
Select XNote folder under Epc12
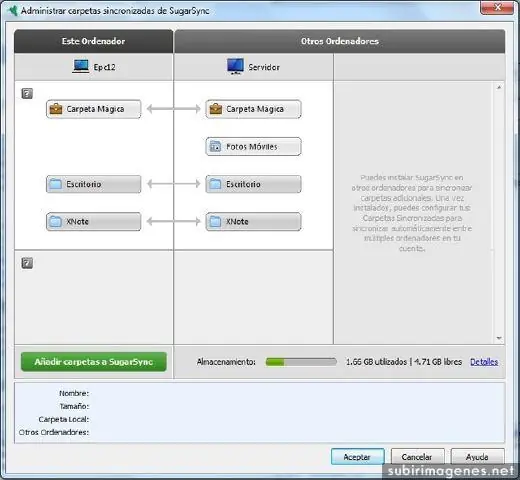(94, 222)
